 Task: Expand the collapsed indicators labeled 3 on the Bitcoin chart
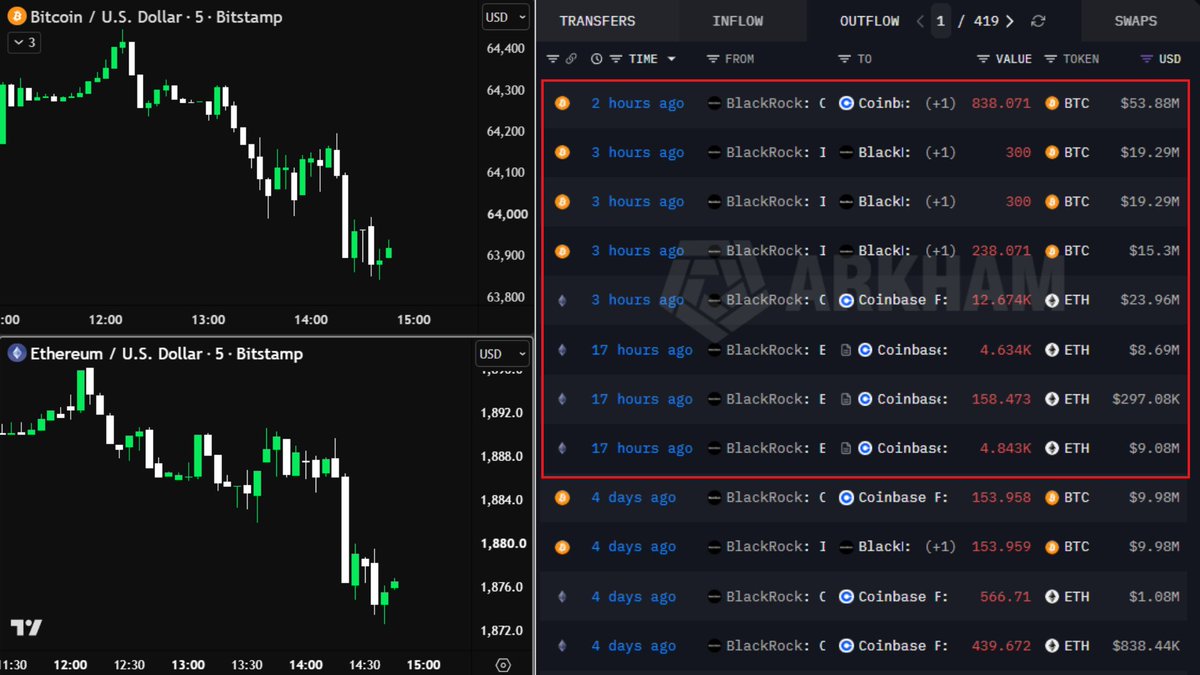24,43
